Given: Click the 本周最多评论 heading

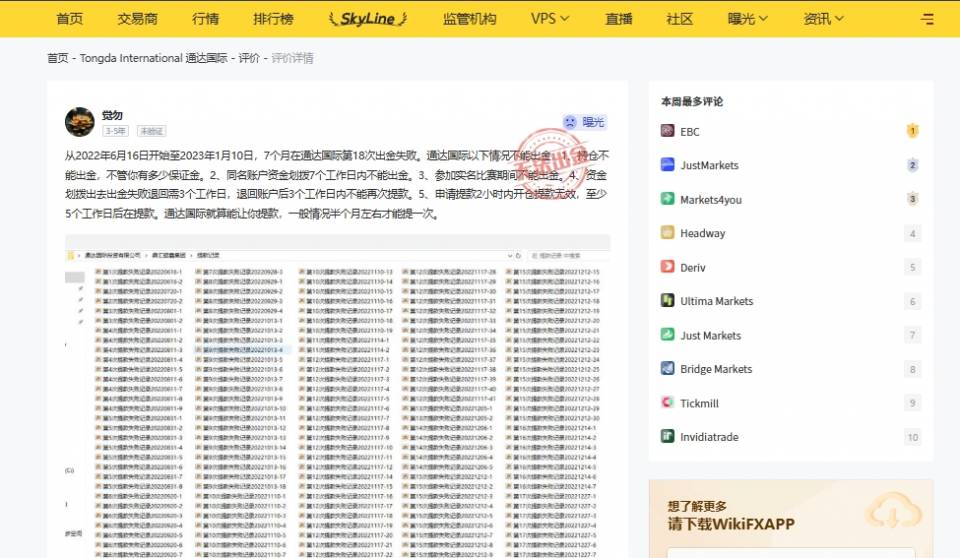Looking at the screenshot, I should click(692, 102).
